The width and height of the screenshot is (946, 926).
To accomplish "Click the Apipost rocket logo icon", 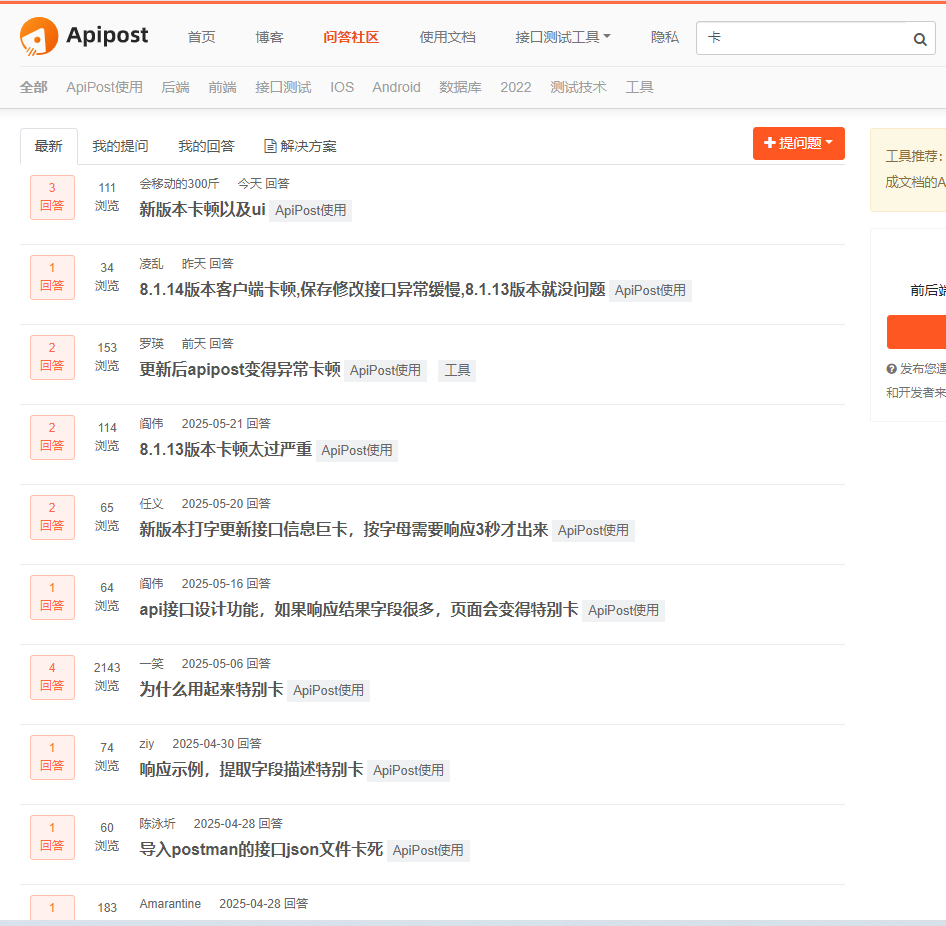I will coord(39,36).
